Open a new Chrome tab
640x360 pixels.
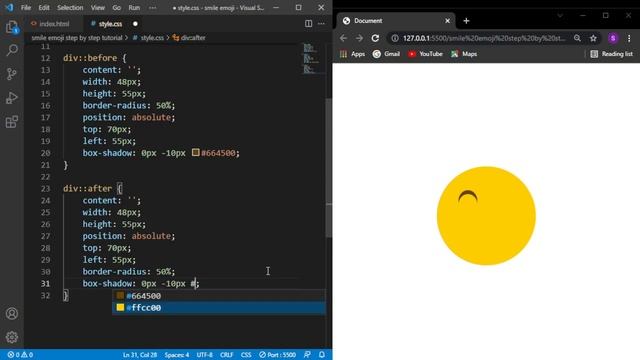tap(466, 21)
